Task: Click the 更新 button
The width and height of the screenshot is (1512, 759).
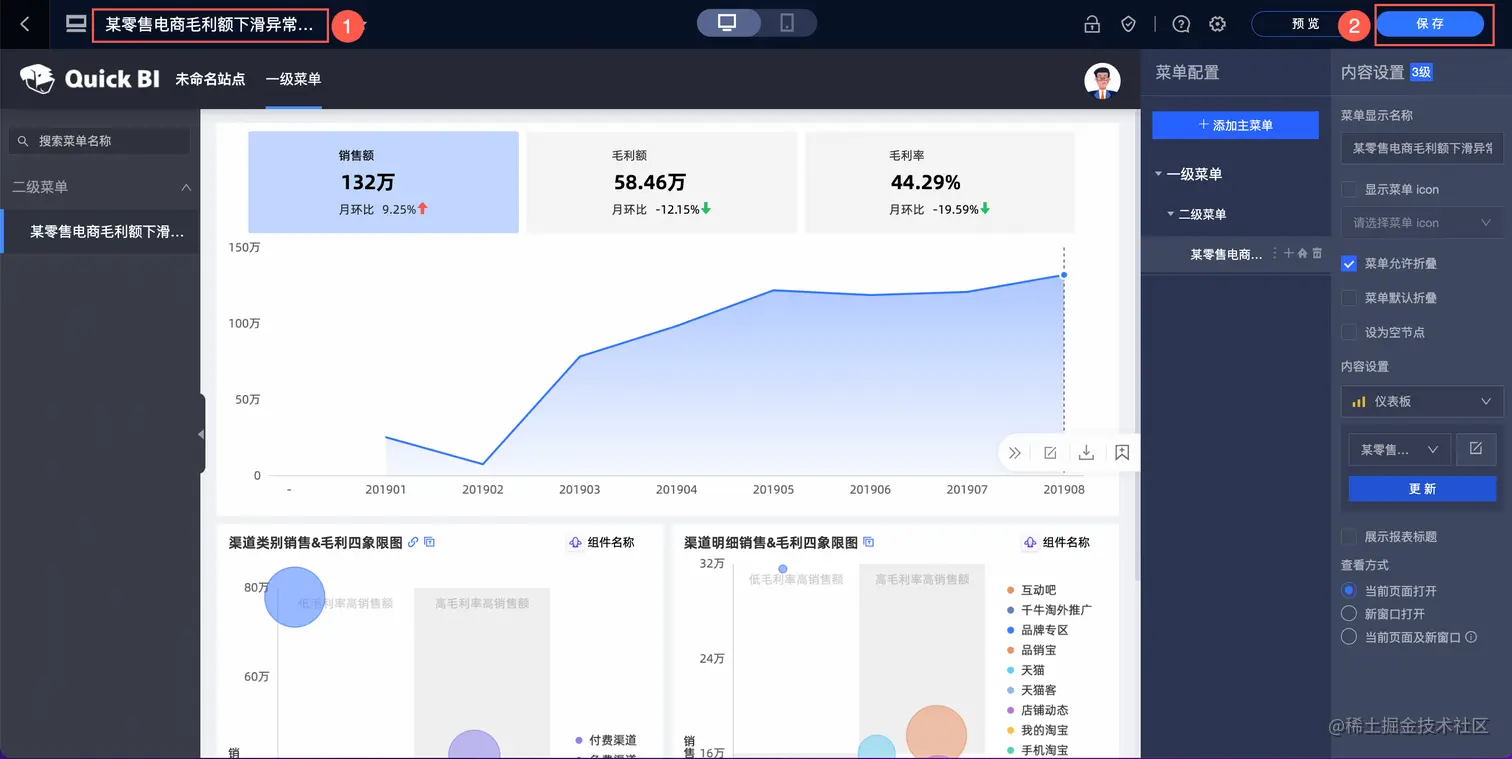Action: click(x=1422, y=488)
